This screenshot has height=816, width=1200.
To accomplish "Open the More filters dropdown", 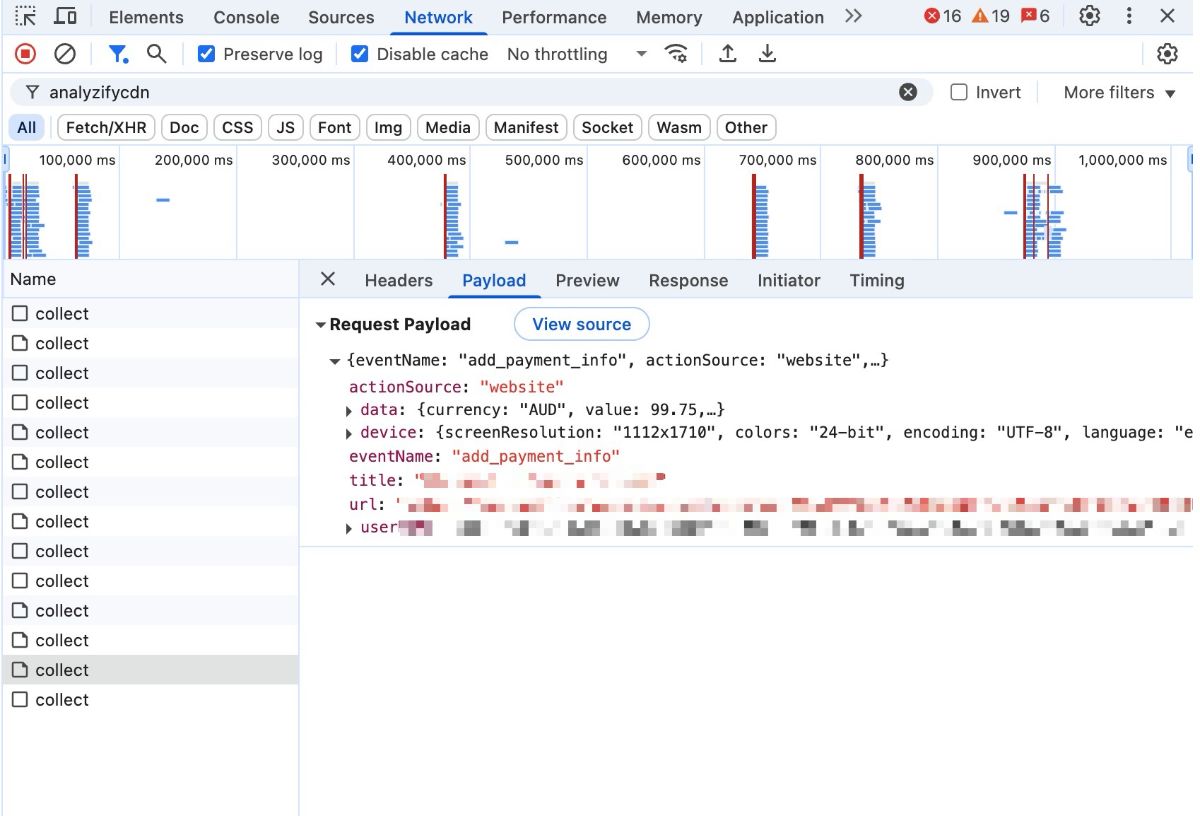I will pos(1120,92).
